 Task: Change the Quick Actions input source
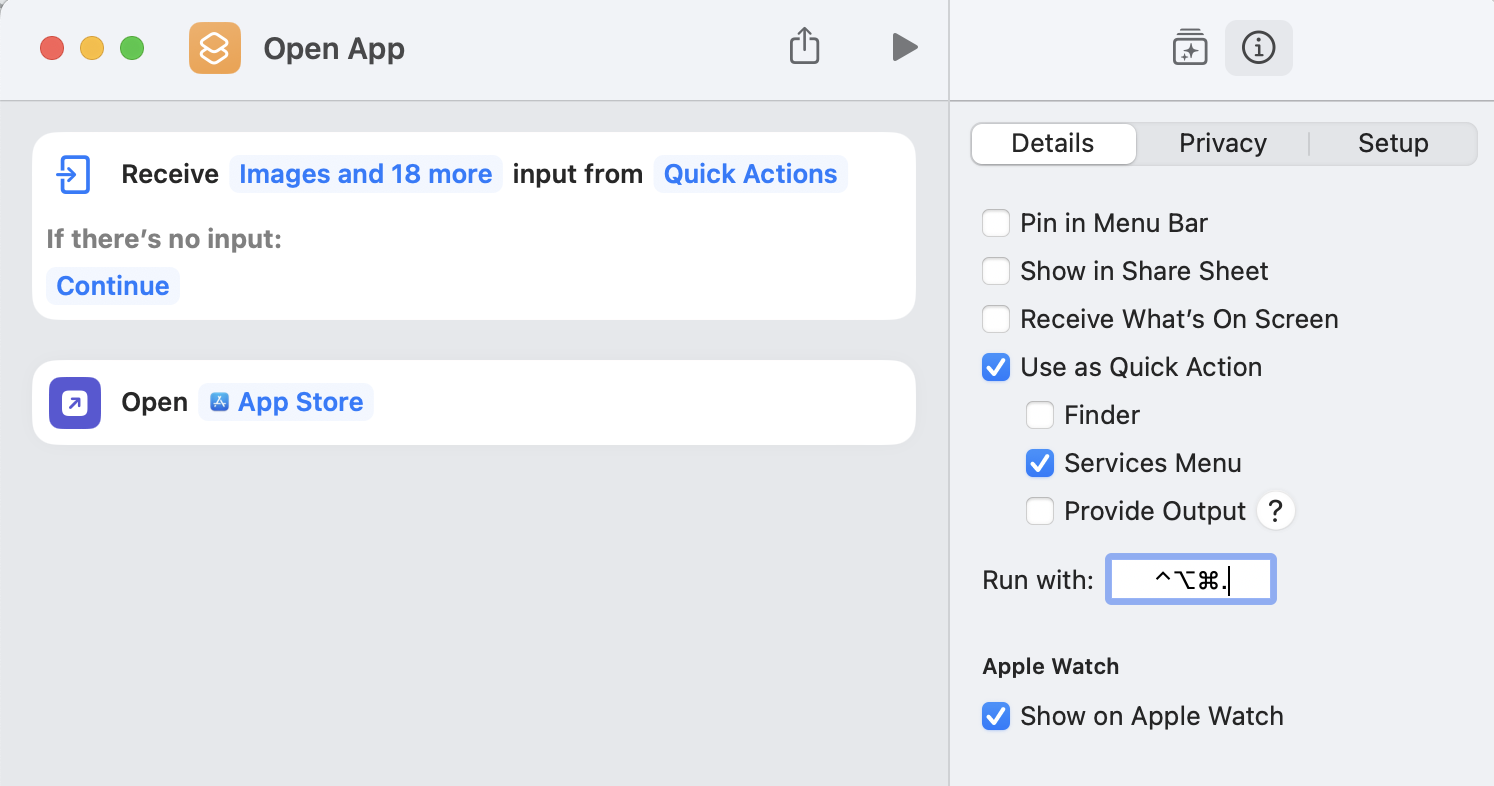750,174
